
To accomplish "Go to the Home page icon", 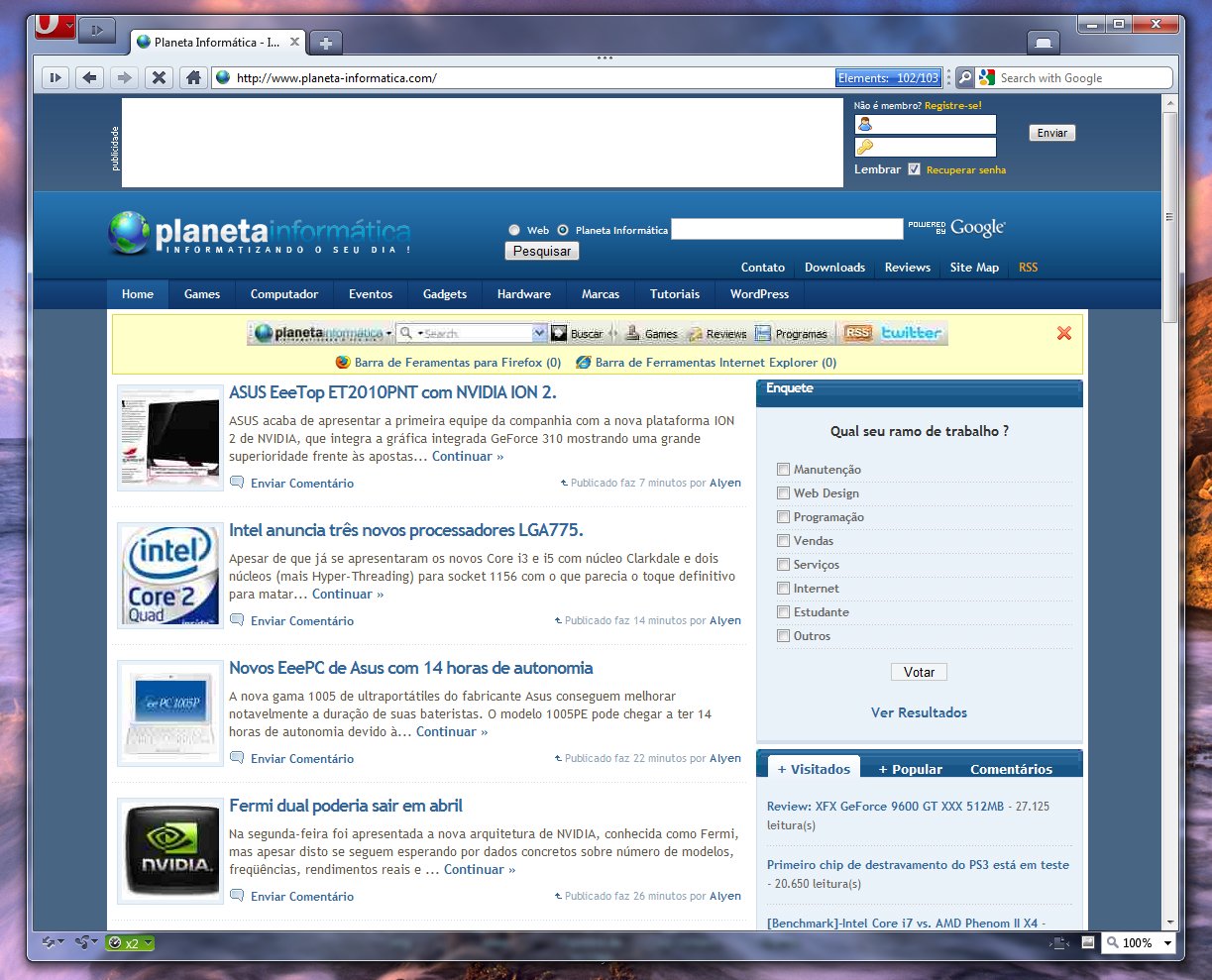I will click(193, 77).
